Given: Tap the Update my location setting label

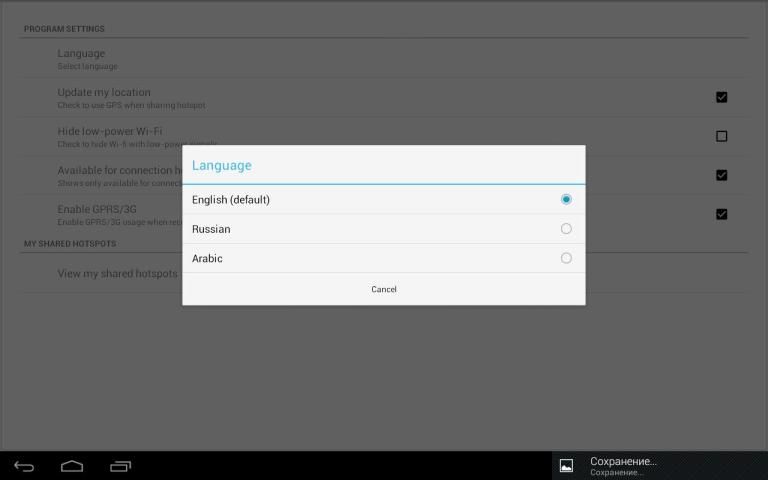Looking at the screenshot, I should coord(104,93).
